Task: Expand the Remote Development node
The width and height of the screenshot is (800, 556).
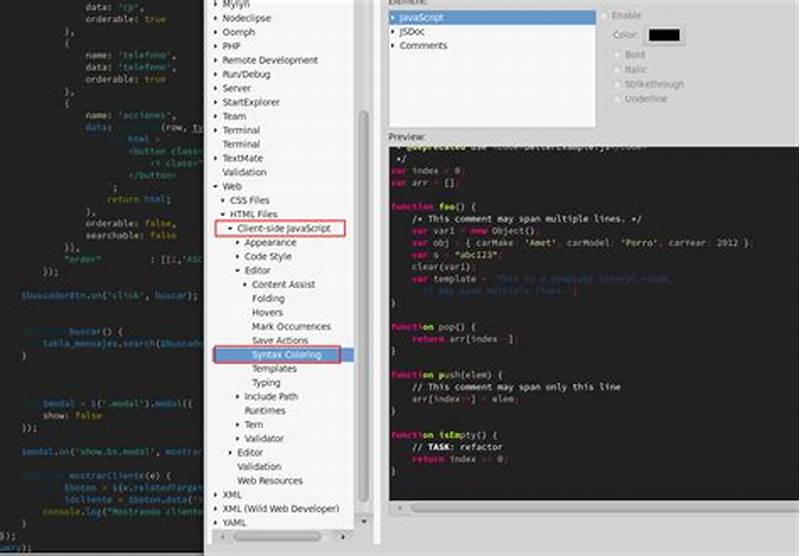Action: click(216, 60)
